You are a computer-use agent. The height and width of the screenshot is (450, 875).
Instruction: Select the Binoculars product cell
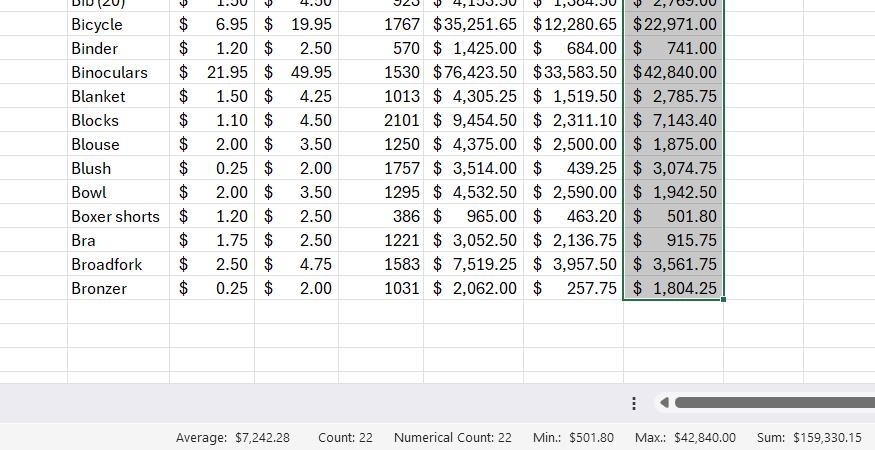[118, 73]
